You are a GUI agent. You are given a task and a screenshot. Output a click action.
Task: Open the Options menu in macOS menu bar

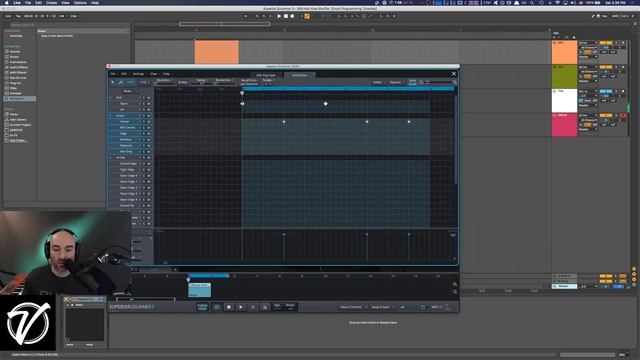[x=80, y=2]
